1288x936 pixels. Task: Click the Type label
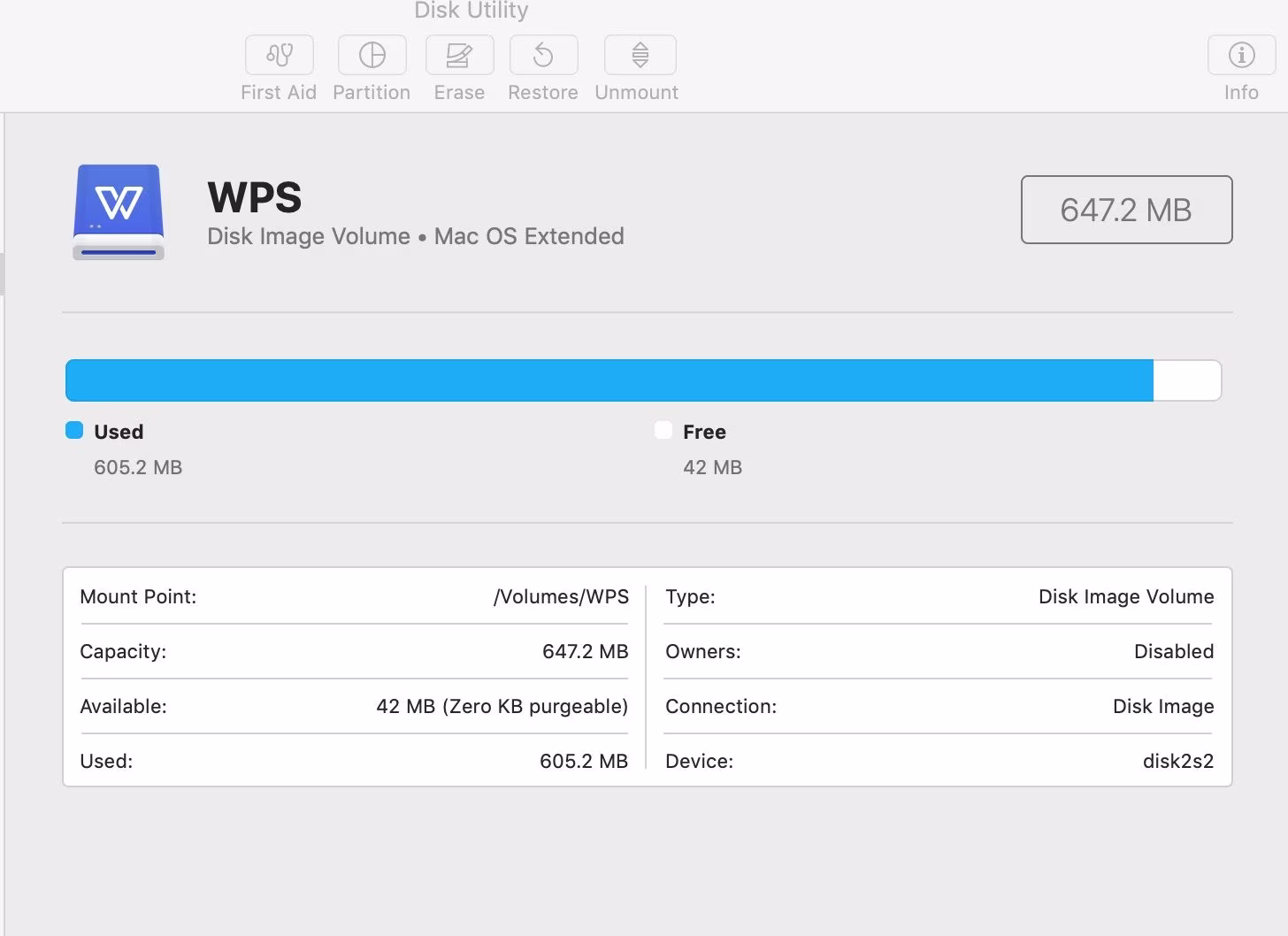pyautogui.click(x=690, y=596)
